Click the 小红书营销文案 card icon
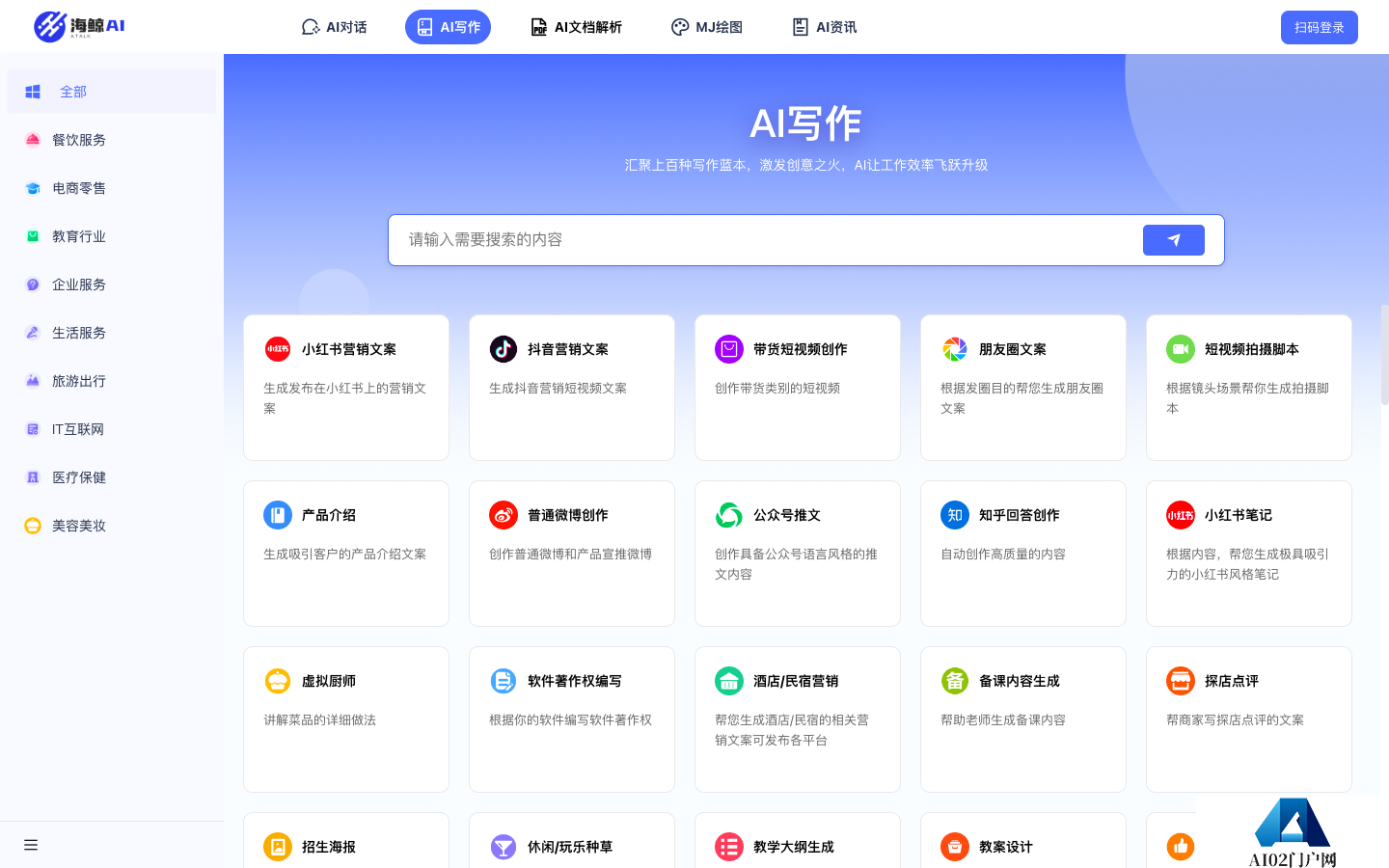Image resolution: width=1389 pixels, height=868 pixels. [x=278, y=349]
